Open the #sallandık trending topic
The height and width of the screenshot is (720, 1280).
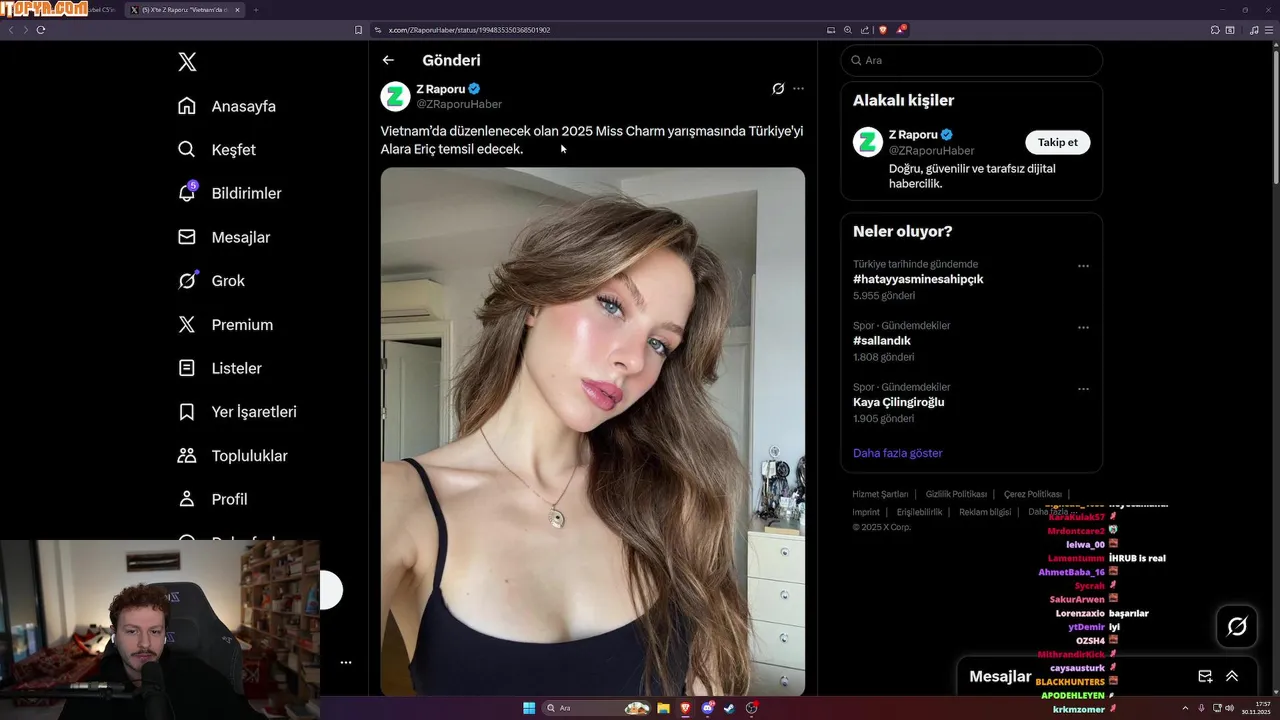point(882,341)
